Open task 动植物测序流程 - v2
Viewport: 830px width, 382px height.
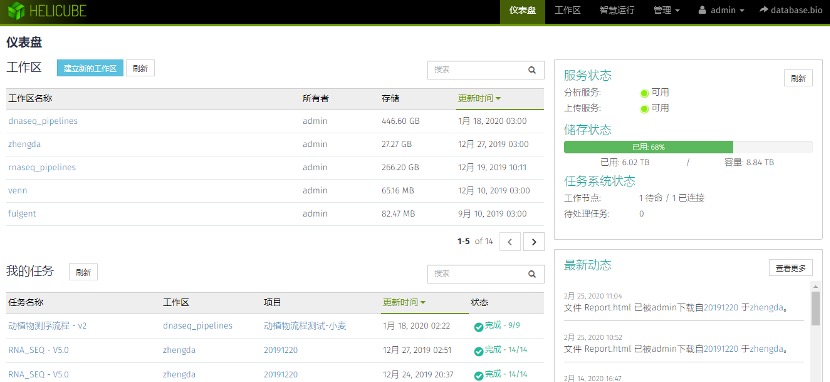coord(47,326)
